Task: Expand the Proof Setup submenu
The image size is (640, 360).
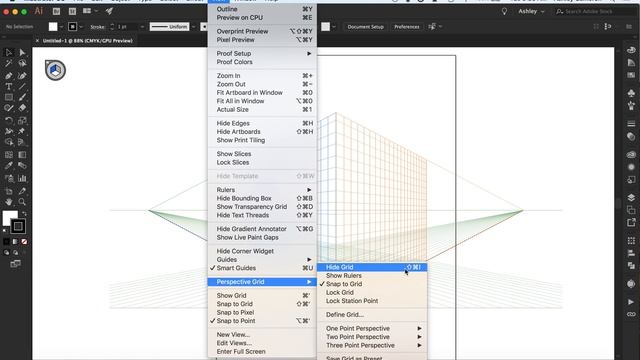Action: point(262,53)
